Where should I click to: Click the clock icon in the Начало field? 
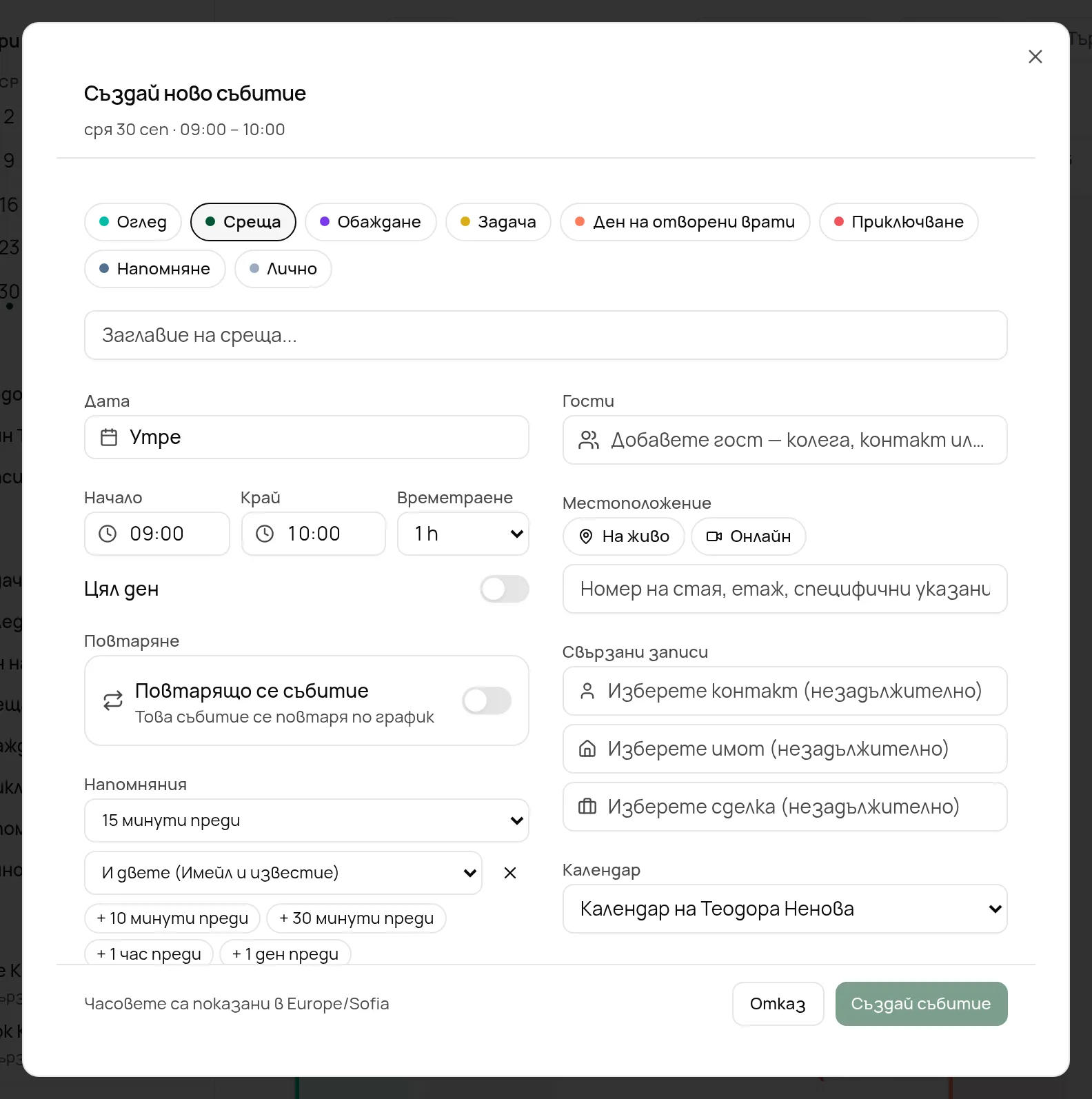click(108, 534)
